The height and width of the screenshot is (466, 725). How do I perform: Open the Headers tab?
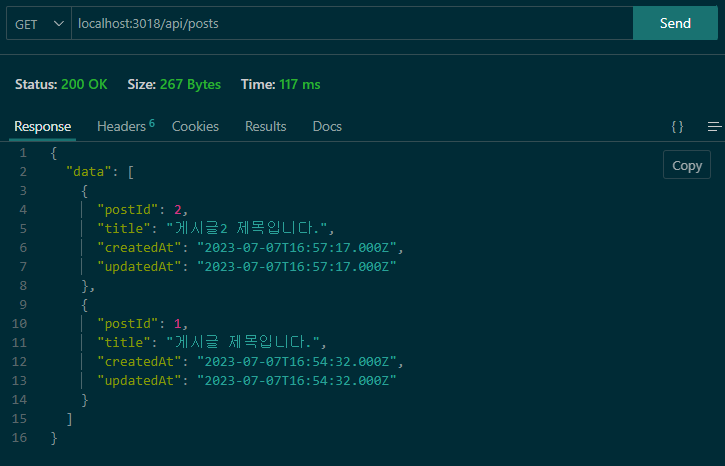tap(125, 126)
